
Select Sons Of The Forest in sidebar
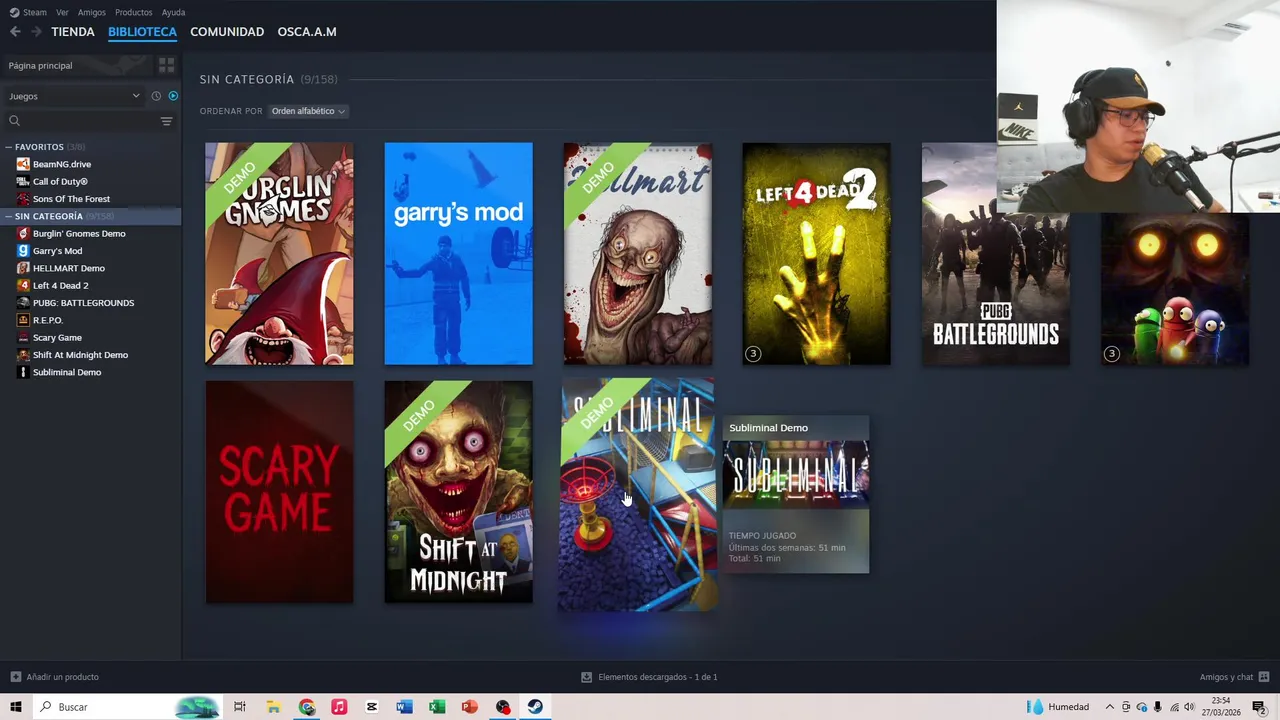(x=71, y=199)
